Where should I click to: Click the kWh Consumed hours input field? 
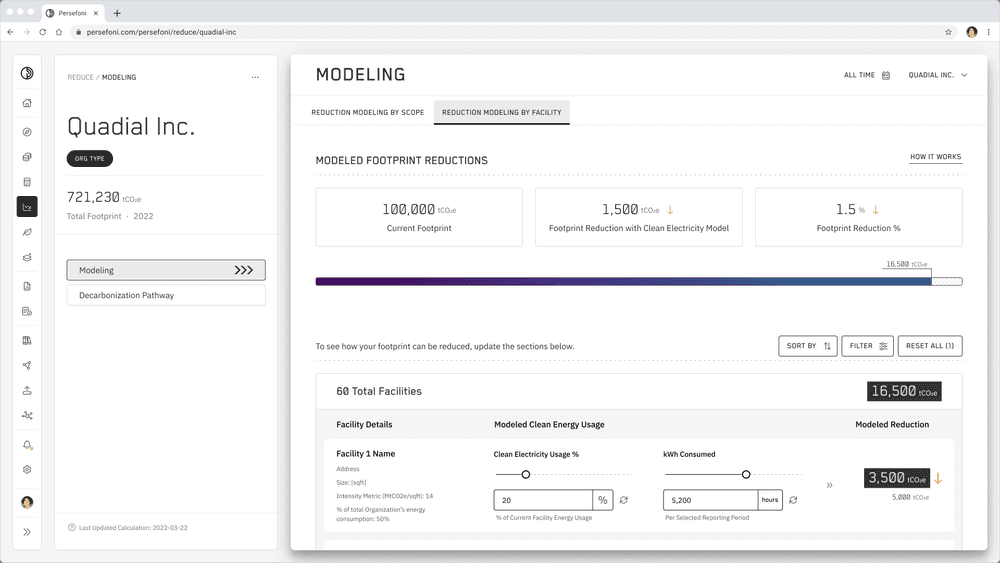click(710, 500)
